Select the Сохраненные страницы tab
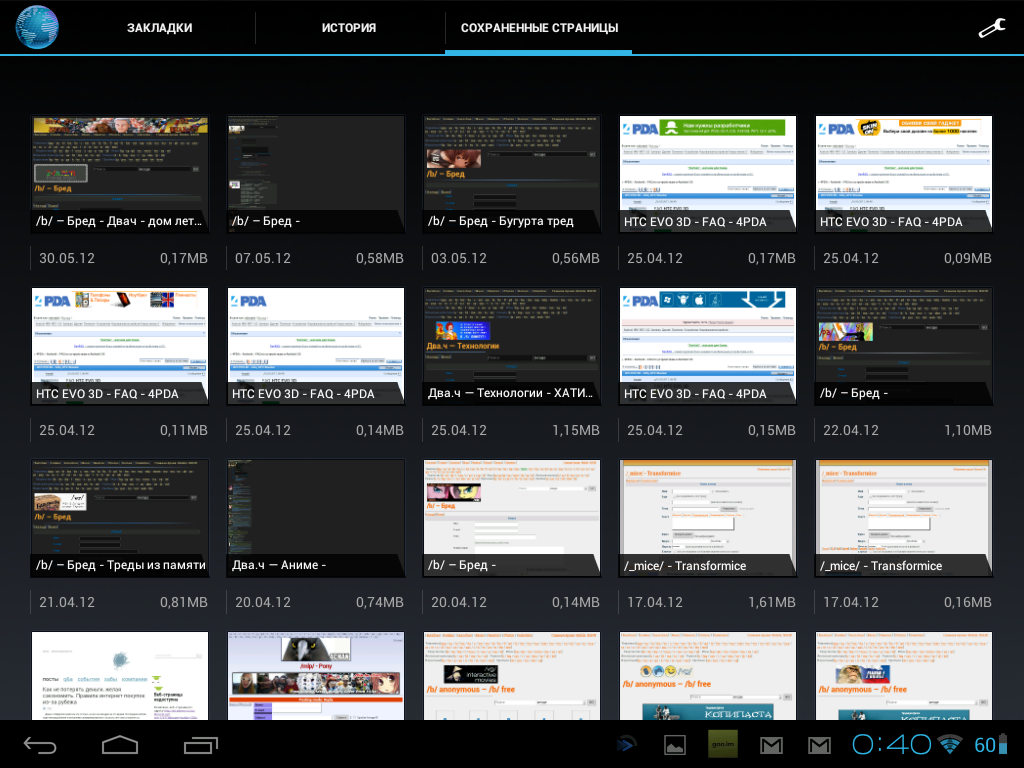This screenshot has height=768, width=1024. click(x=539, y=28)
